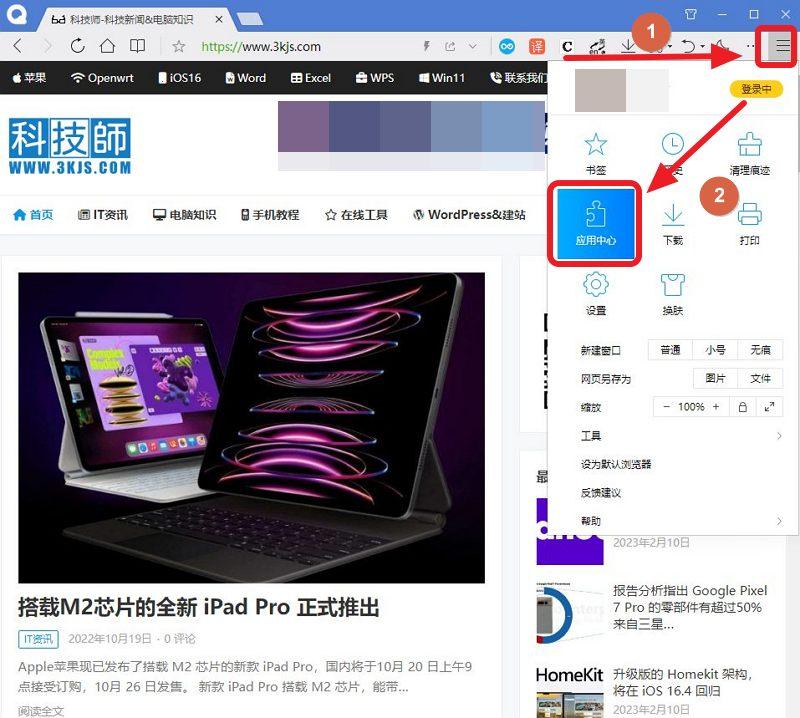Viewport: 800px width, 718px height.
Task: Open the reading mode book icon
Action: click(x=137, y=46)
